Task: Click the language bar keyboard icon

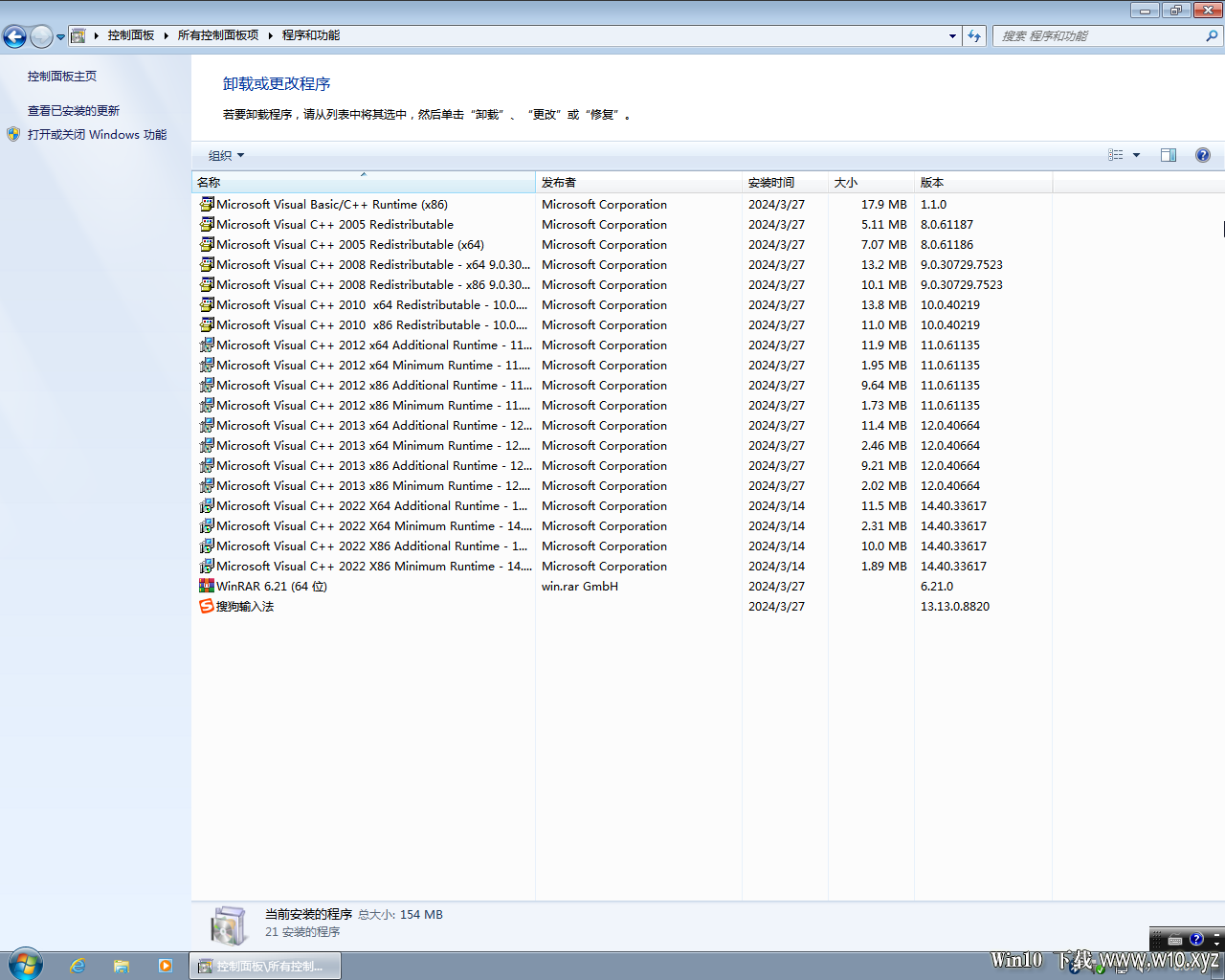Action: coord(1175,940)
